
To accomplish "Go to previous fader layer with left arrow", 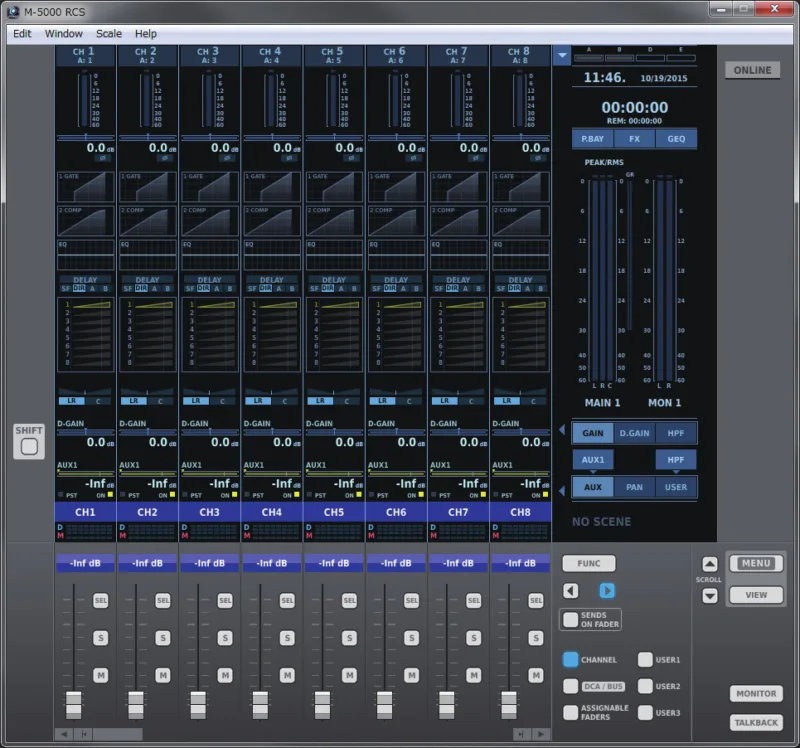I will coord(571,591).
